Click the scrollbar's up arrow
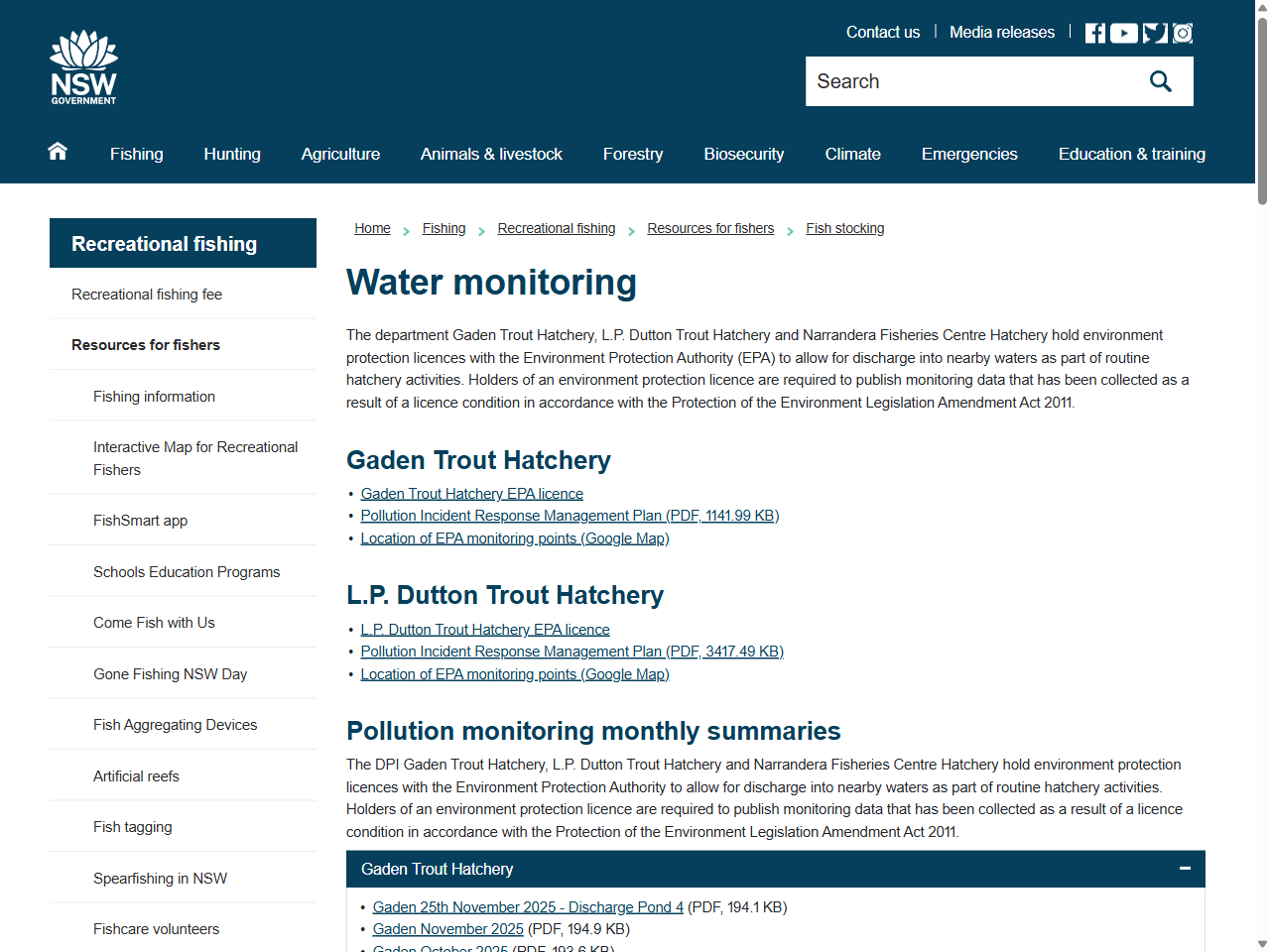 pos(1261,8)
